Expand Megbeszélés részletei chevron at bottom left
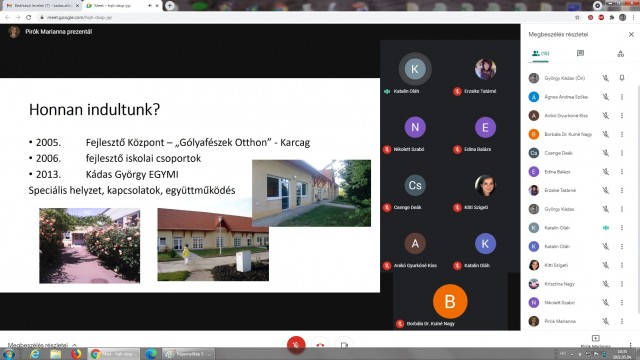This screenshot has height=360, width=640. pos(74,345)
